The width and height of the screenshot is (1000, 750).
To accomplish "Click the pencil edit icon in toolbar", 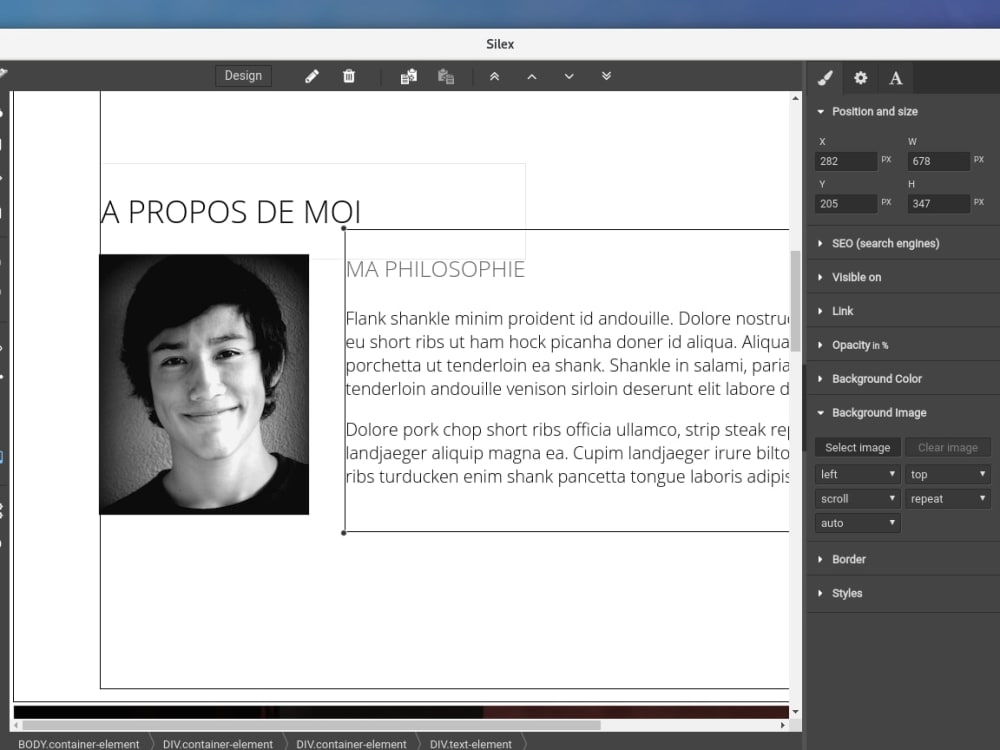I will point(312,77).
